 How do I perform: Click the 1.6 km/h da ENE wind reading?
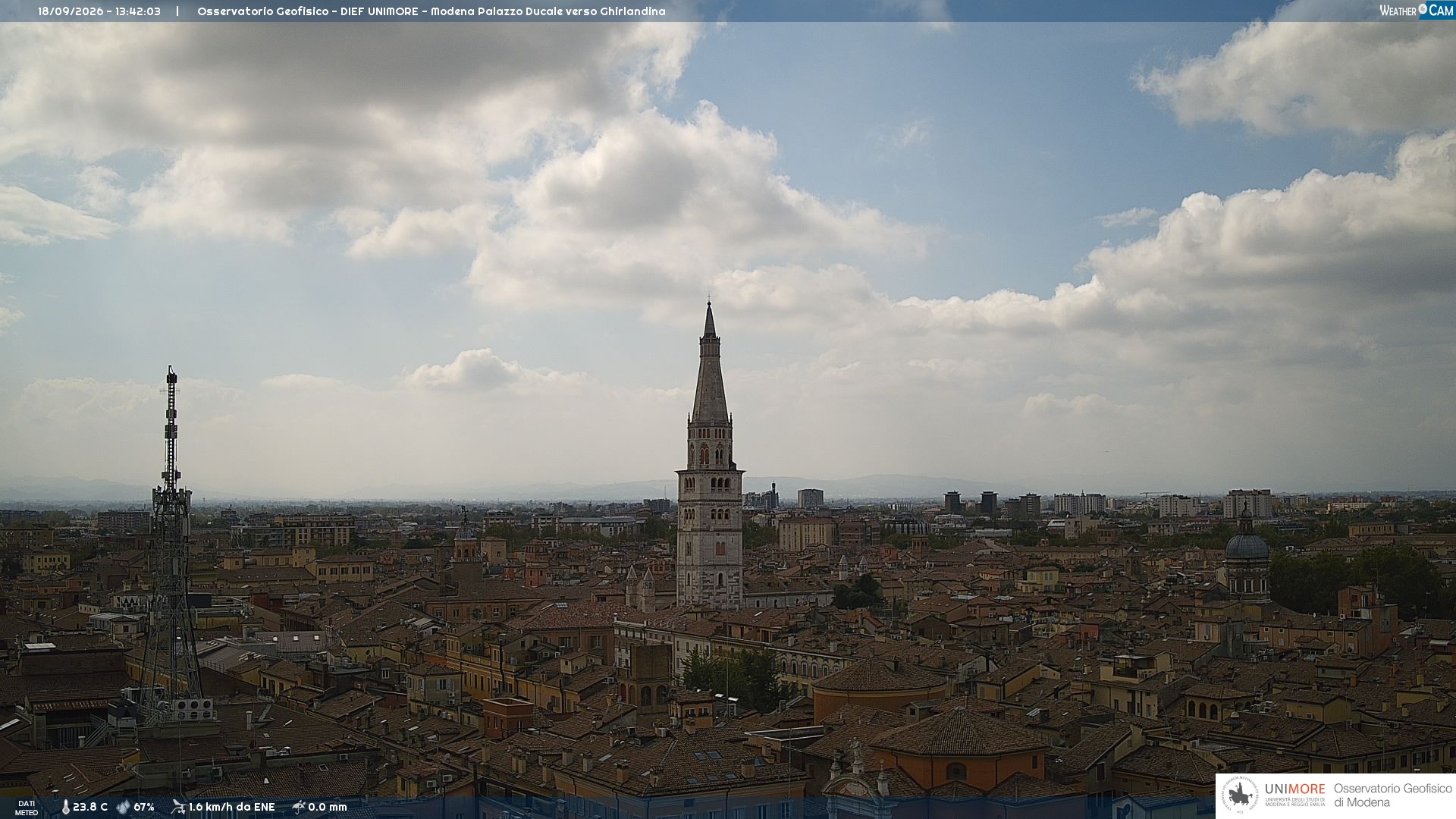pos(231,807)
